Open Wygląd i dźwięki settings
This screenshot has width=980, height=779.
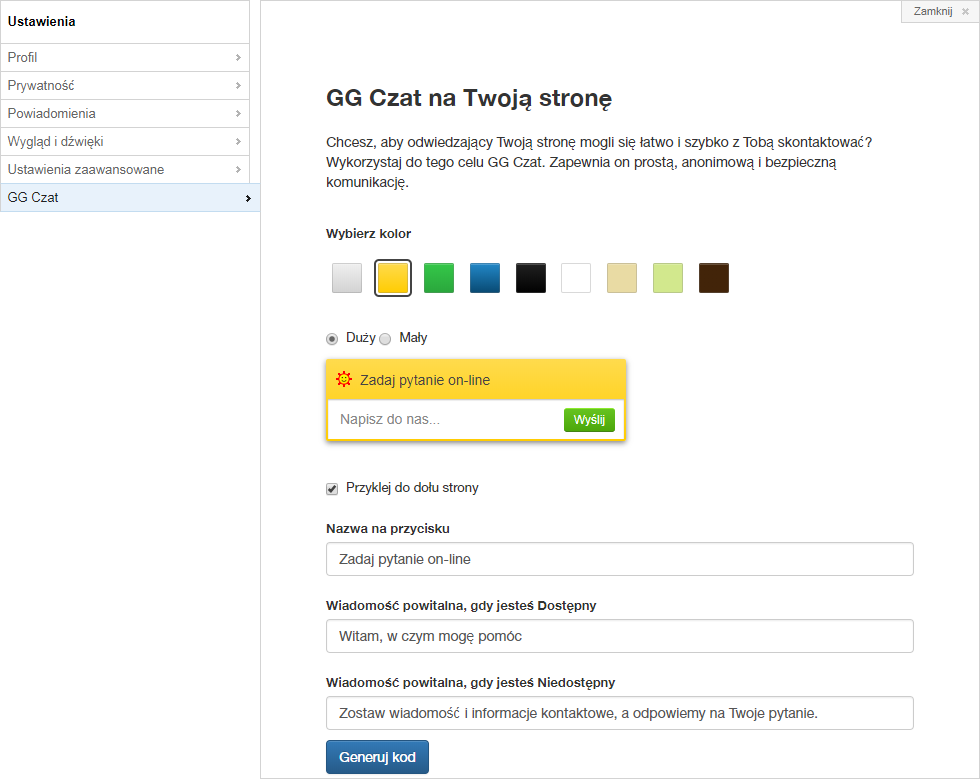125,142
